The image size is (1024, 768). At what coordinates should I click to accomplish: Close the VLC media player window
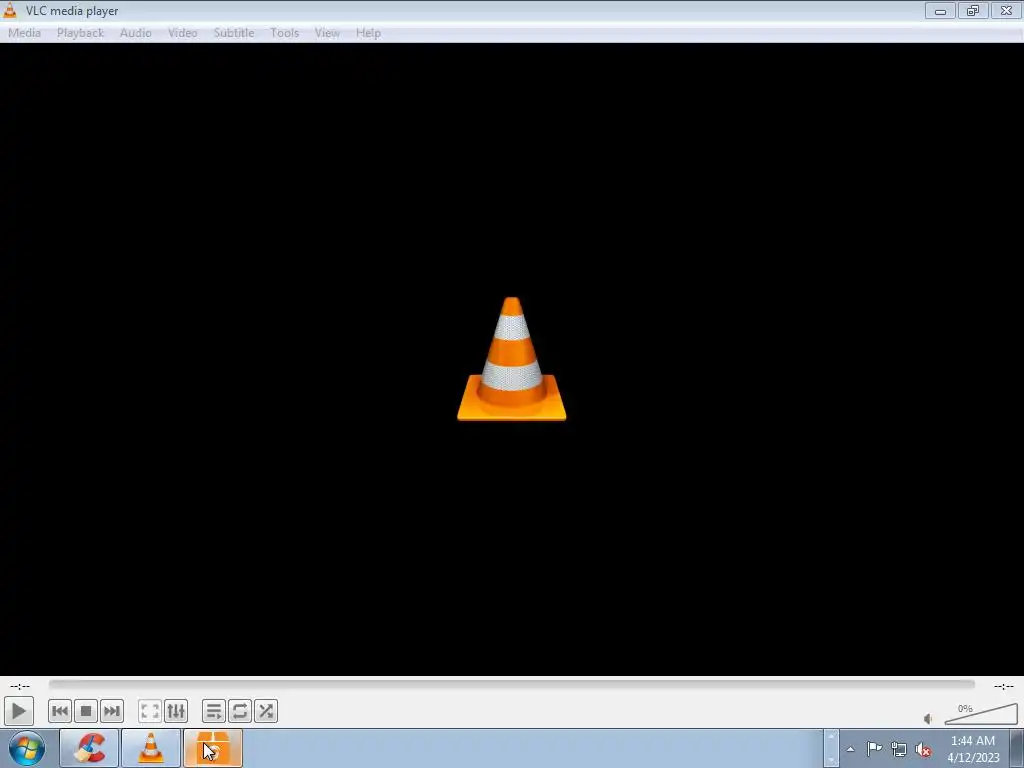pyautogui.click(x=1006, y=10)
